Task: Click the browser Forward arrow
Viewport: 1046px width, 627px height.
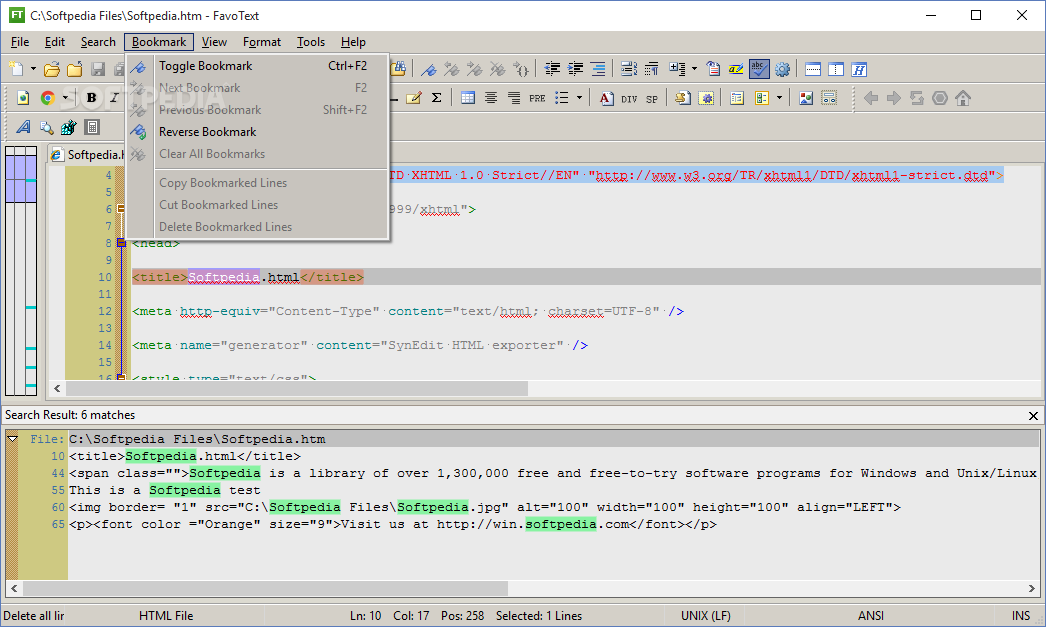Action: [x=893, y=98]
